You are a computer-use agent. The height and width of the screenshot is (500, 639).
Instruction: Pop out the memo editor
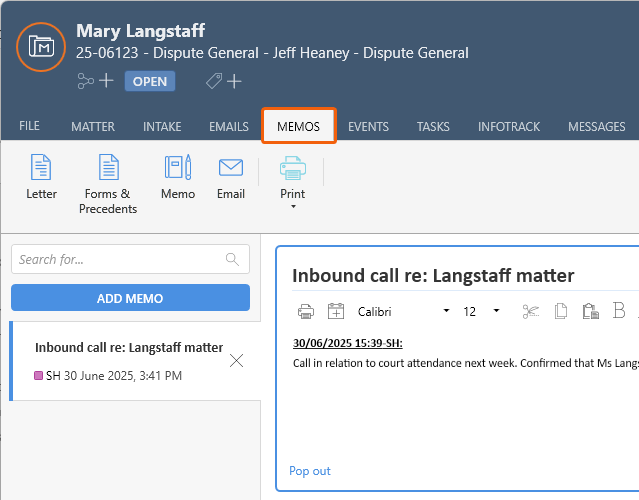click(310, 471)
